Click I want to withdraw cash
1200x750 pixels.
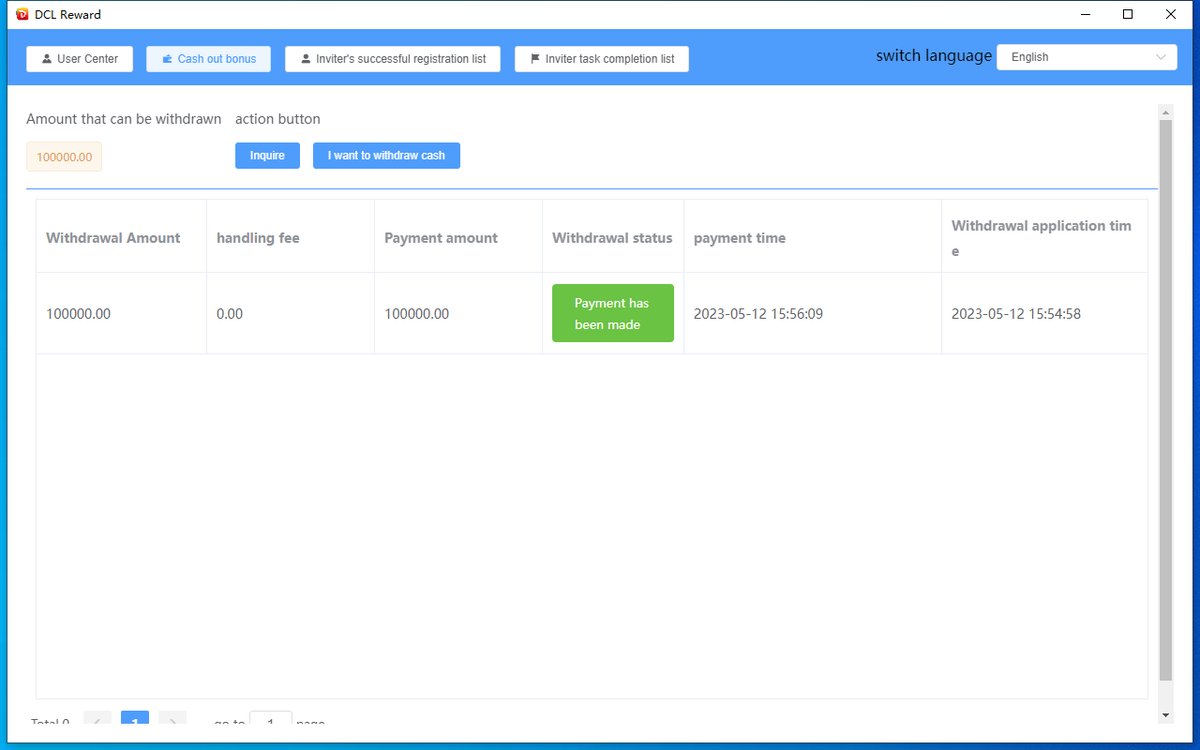click(x=386, y=155)
